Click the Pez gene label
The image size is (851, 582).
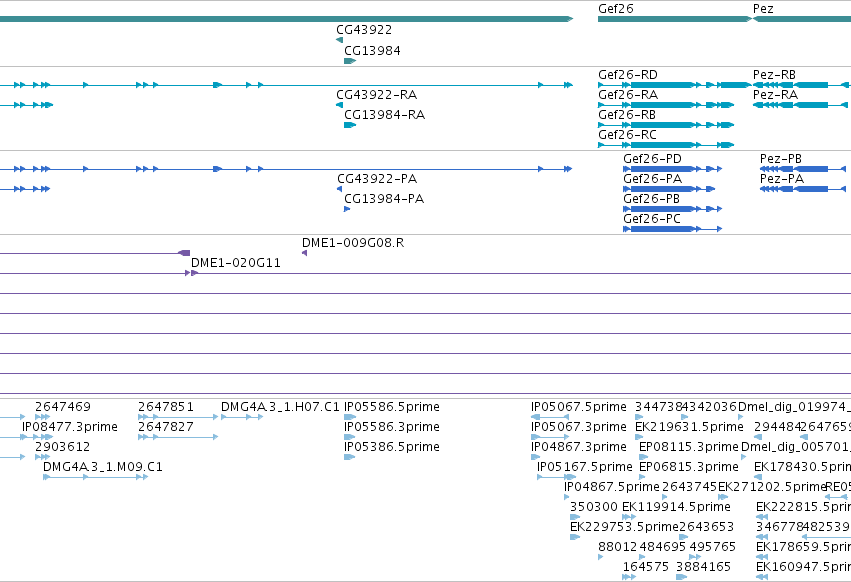[763, 9]
